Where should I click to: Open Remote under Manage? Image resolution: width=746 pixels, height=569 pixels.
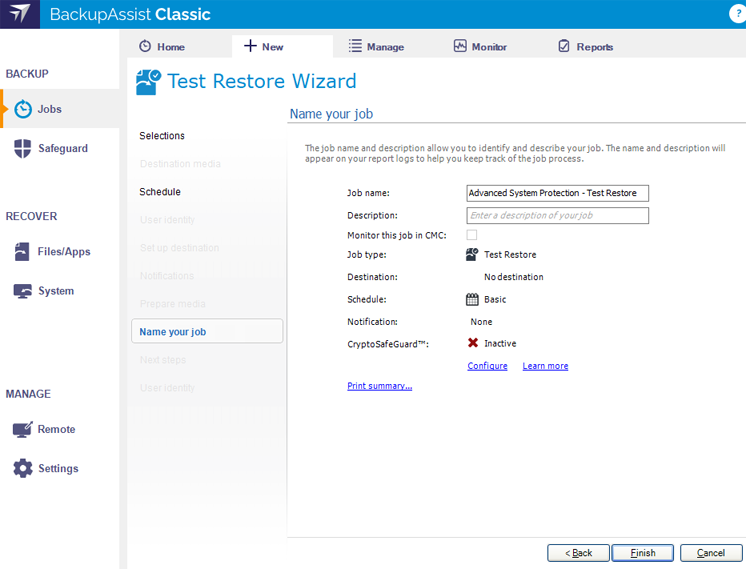pyautogui.click(x=59, y=429)
